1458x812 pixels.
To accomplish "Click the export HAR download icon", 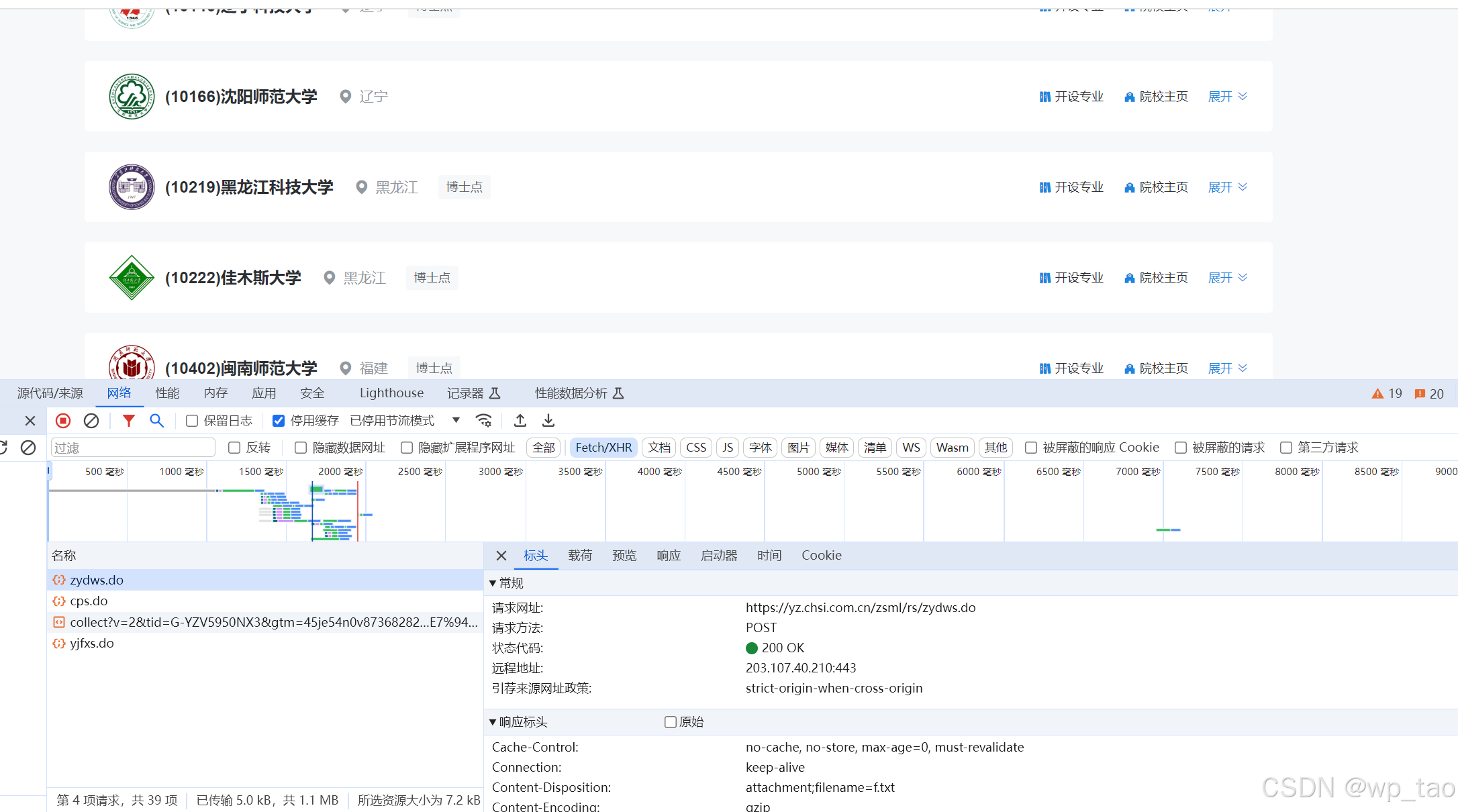I will (x=548, y=421).
